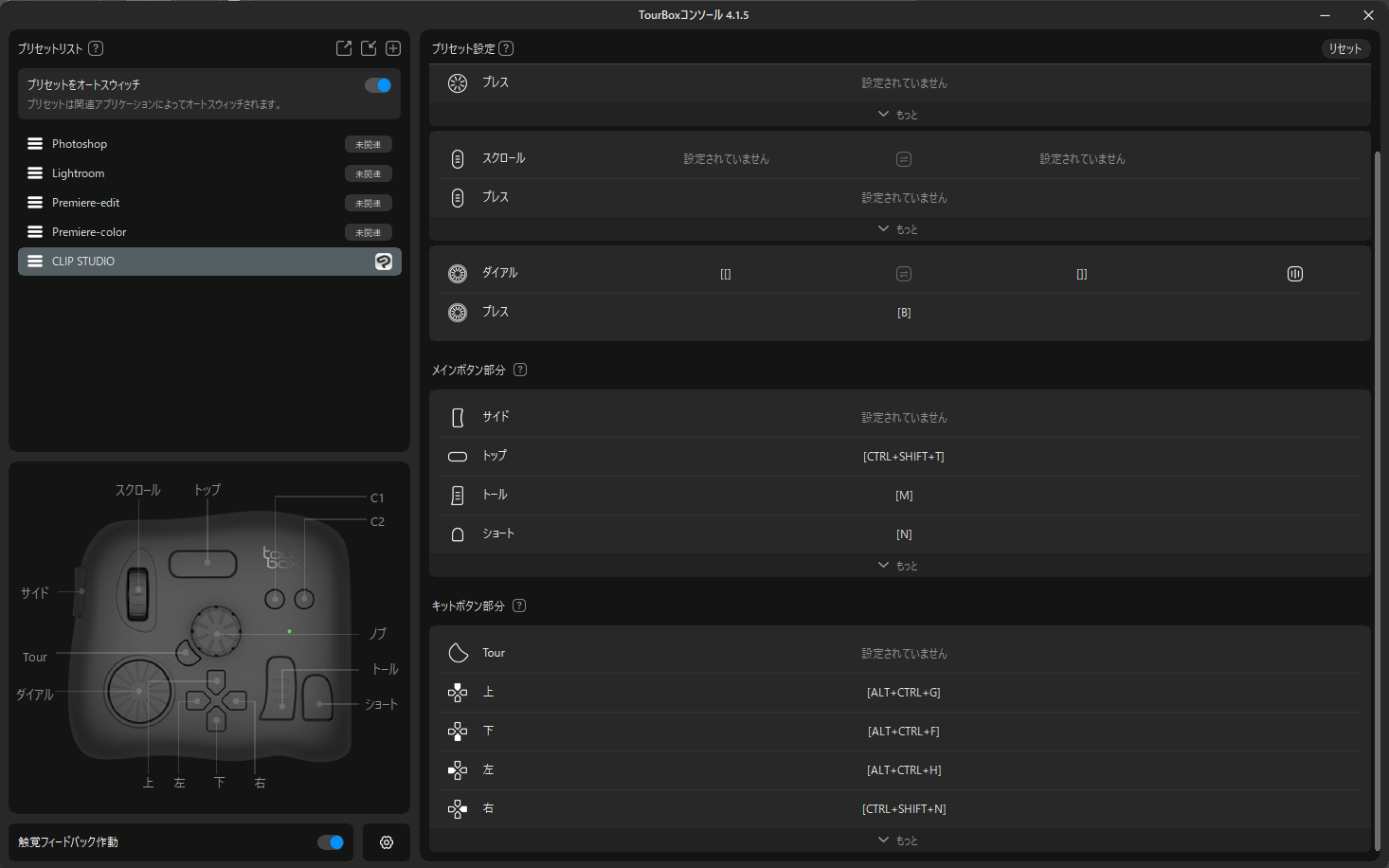
Task: Add a new preset with plus icon
Action: click(393, 48)
